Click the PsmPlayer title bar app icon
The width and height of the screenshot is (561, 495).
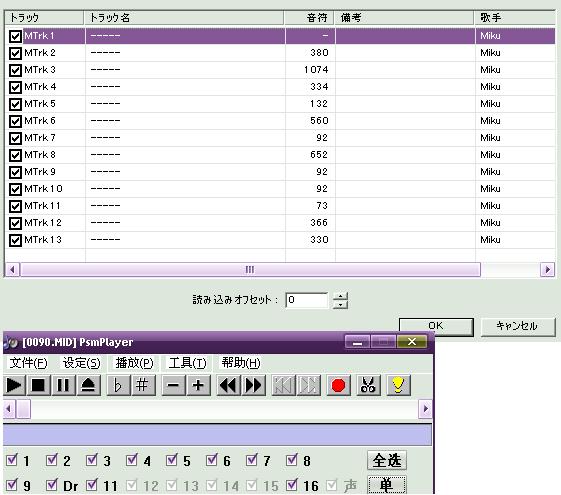pyautogui.click(x=11, y=343)
